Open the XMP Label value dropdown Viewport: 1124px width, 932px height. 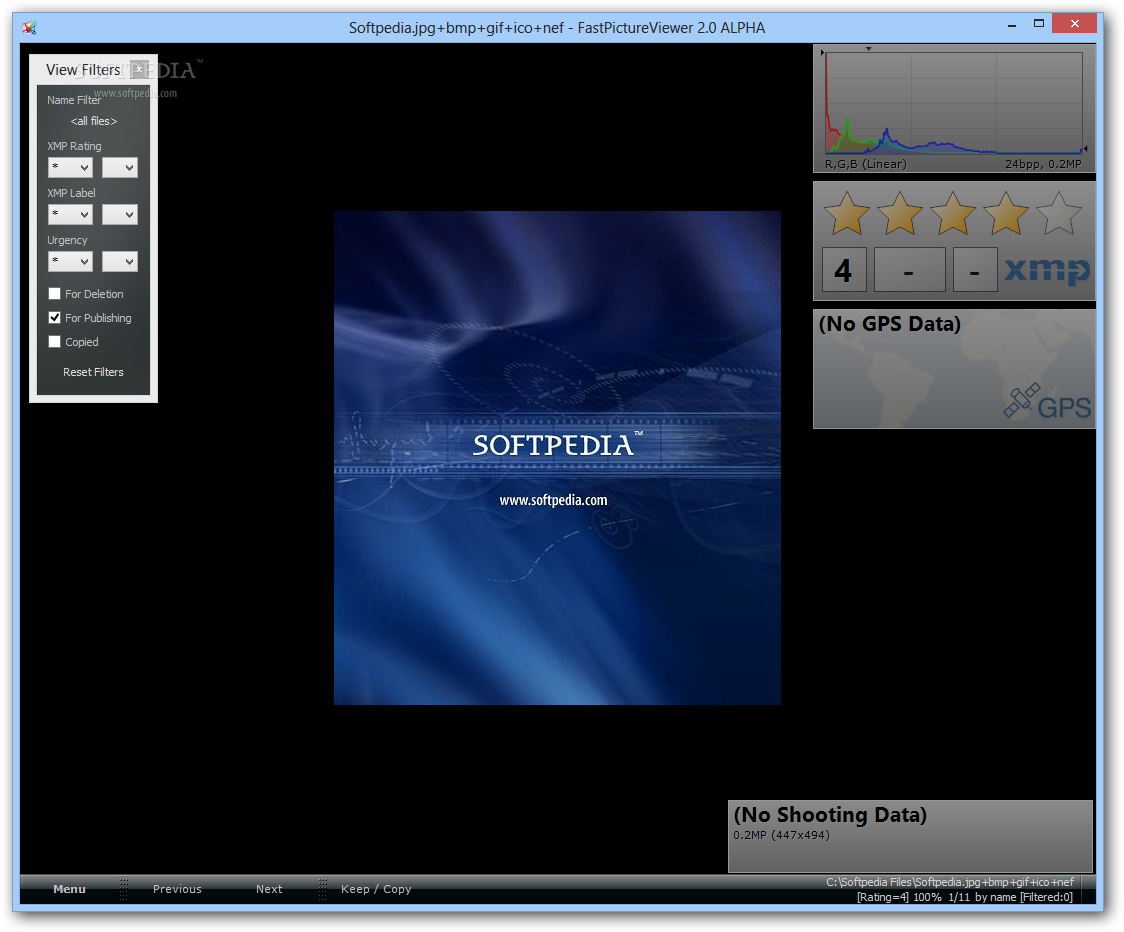(120, 214)
